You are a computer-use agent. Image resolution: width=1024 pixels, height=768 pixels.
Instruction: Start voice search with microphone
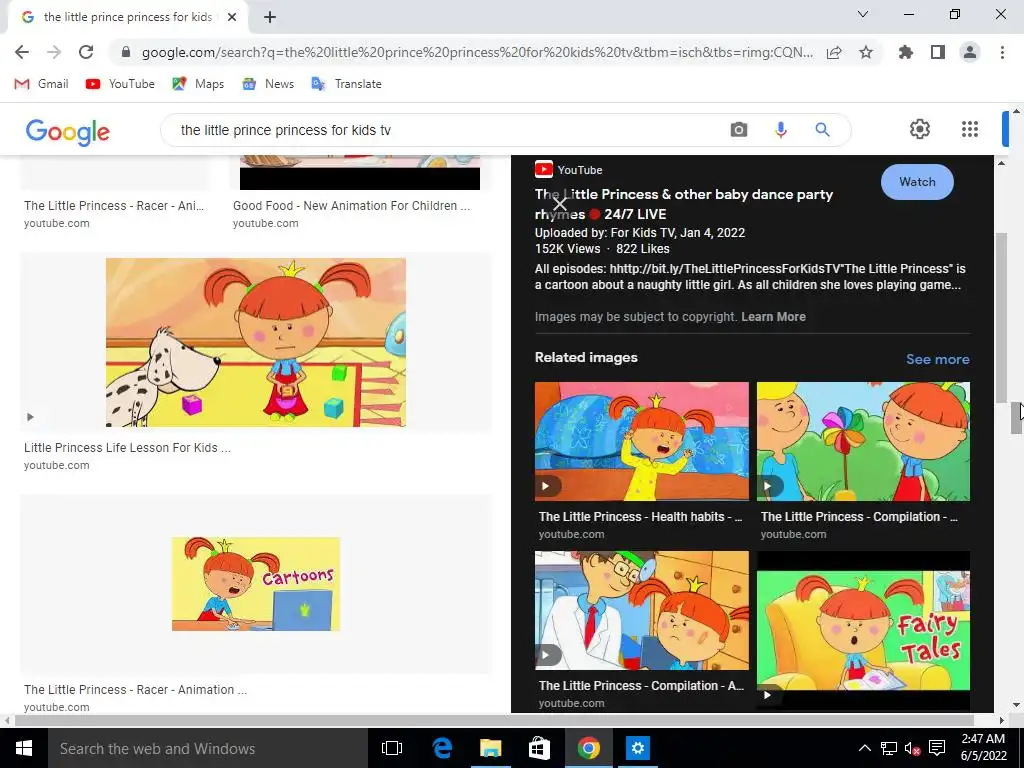pyautogui.click(x=780, y=130)
